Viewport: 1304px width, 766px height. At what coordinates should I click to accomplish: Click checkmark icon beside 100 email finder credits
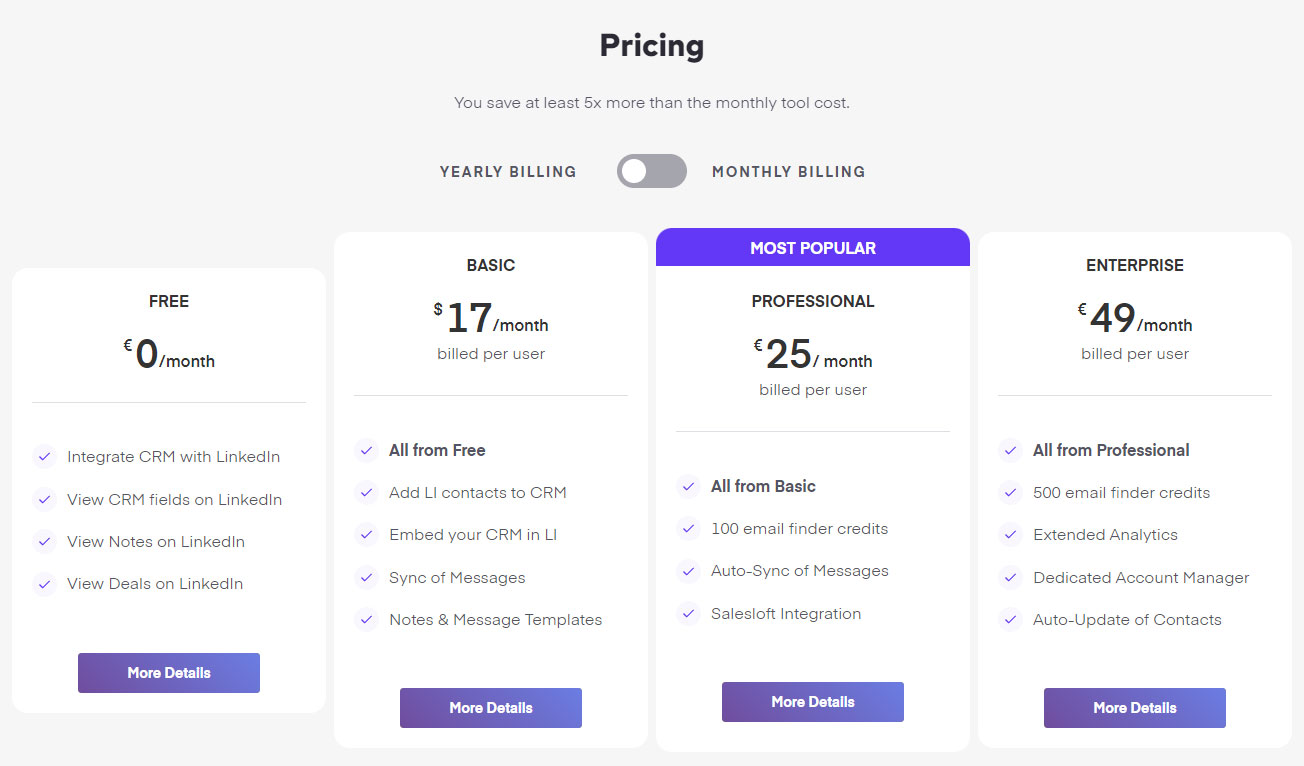tap(688, 529)
